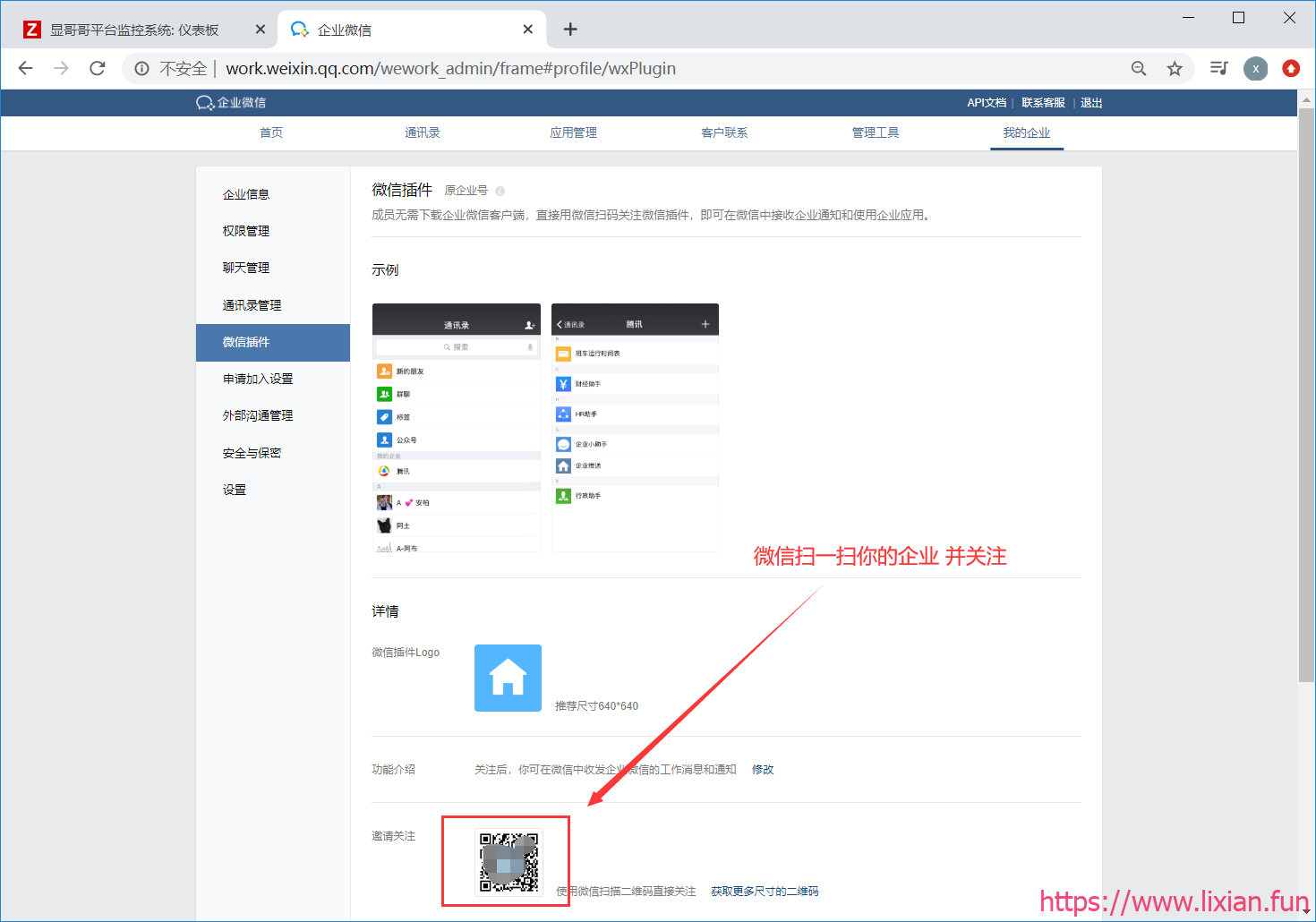Bookmark this page with the star icon
The width and height of the screenshot is (1316, 922).
(1175, 69)
